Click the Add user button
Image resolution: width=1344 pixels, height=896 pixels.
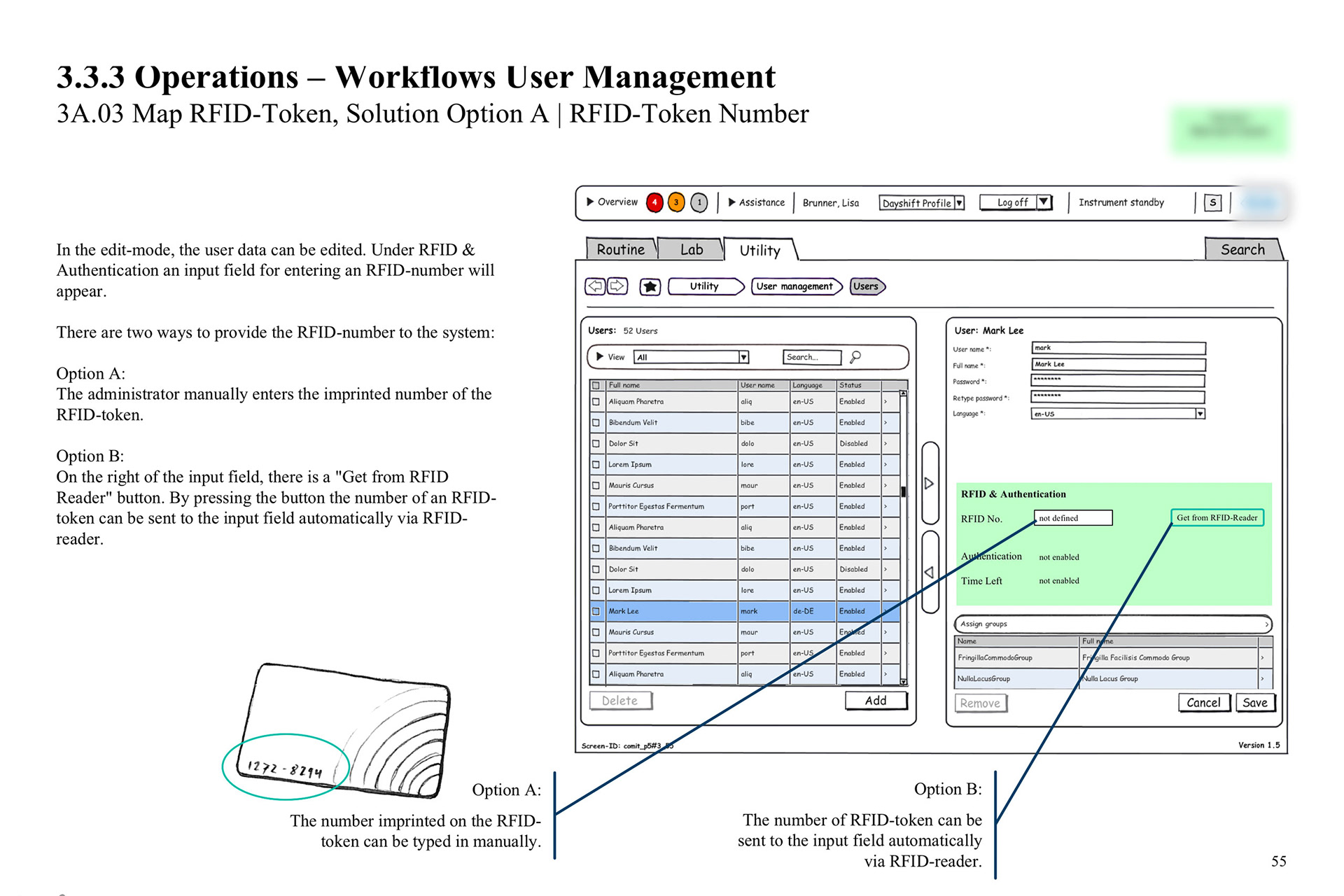click(876, 701)
